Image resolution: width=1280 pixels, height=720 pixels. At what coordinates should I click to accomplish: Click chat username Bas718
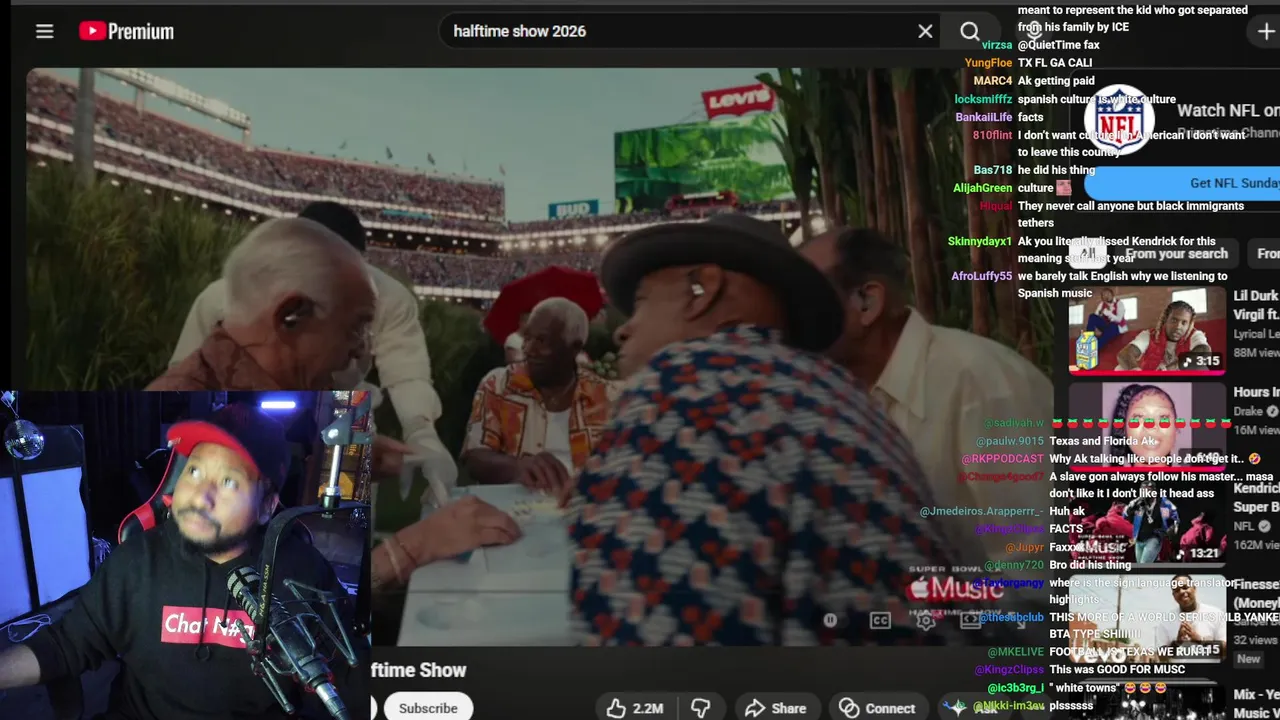coord(993,171)
